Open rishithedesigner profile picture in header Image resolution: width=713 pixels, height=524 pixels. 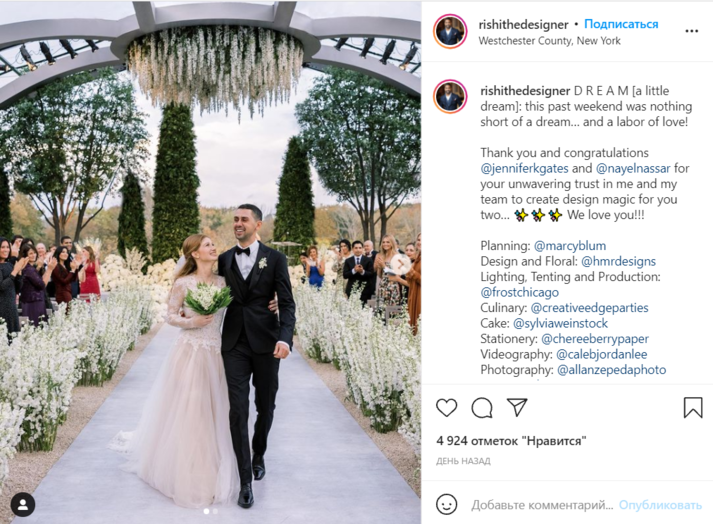[450, 31]
